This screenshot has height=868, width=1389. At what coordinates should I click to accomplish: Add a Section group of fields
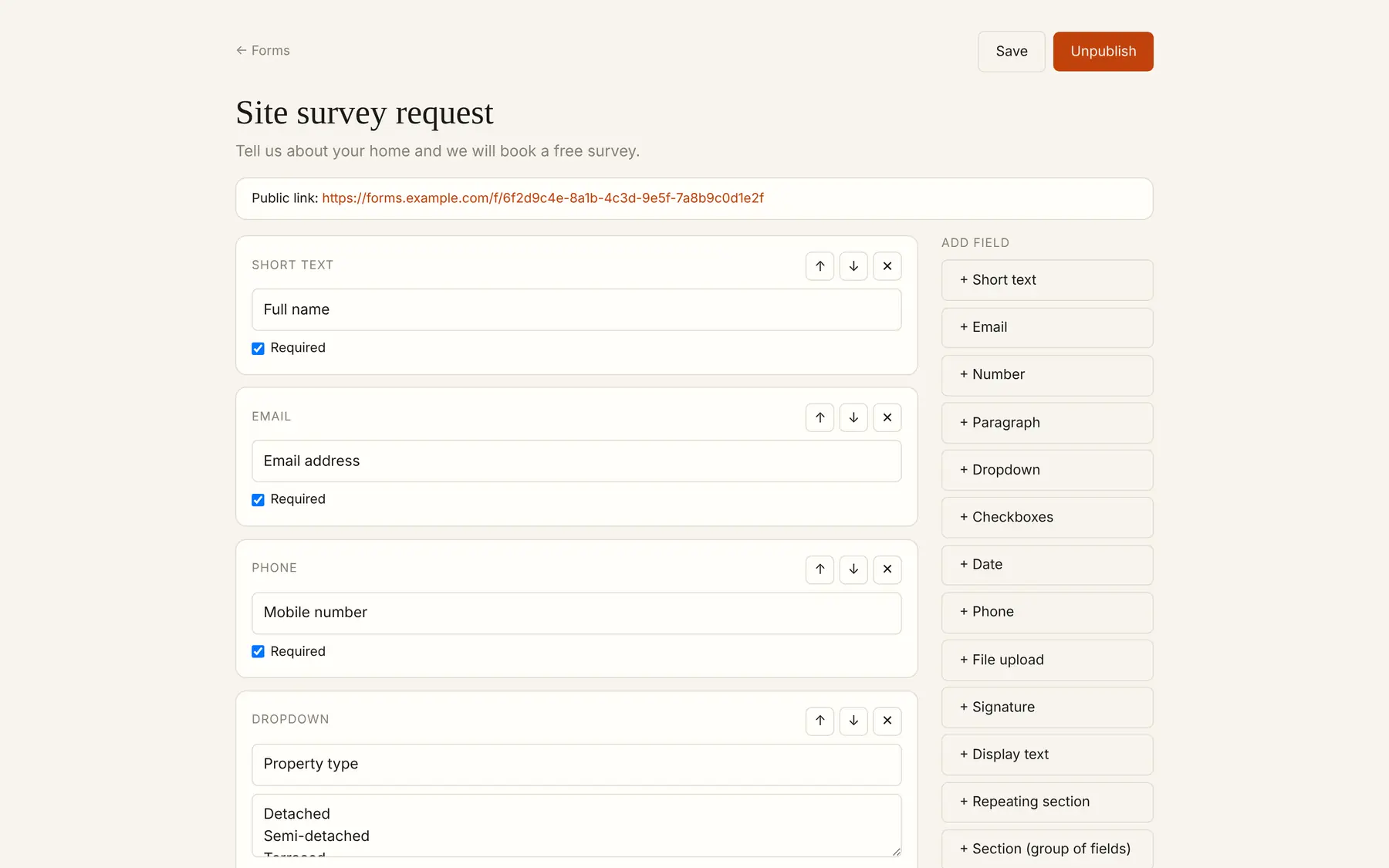(x=1047, y=849)
